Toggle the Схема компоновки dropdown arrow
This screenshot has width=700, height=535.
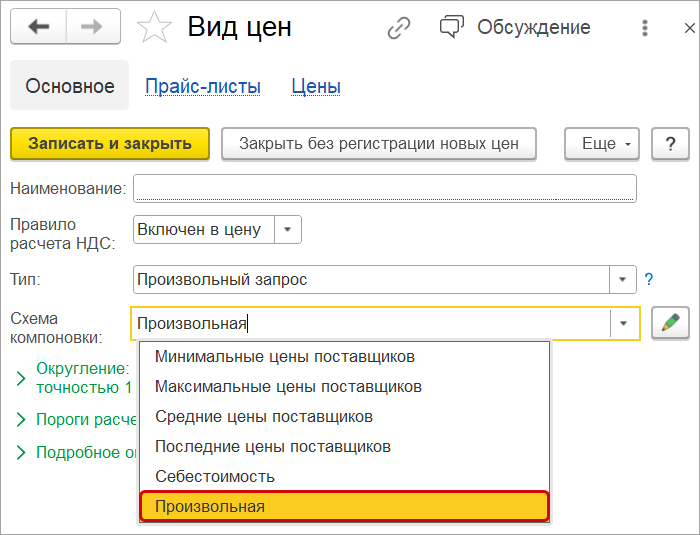(623, 322)
